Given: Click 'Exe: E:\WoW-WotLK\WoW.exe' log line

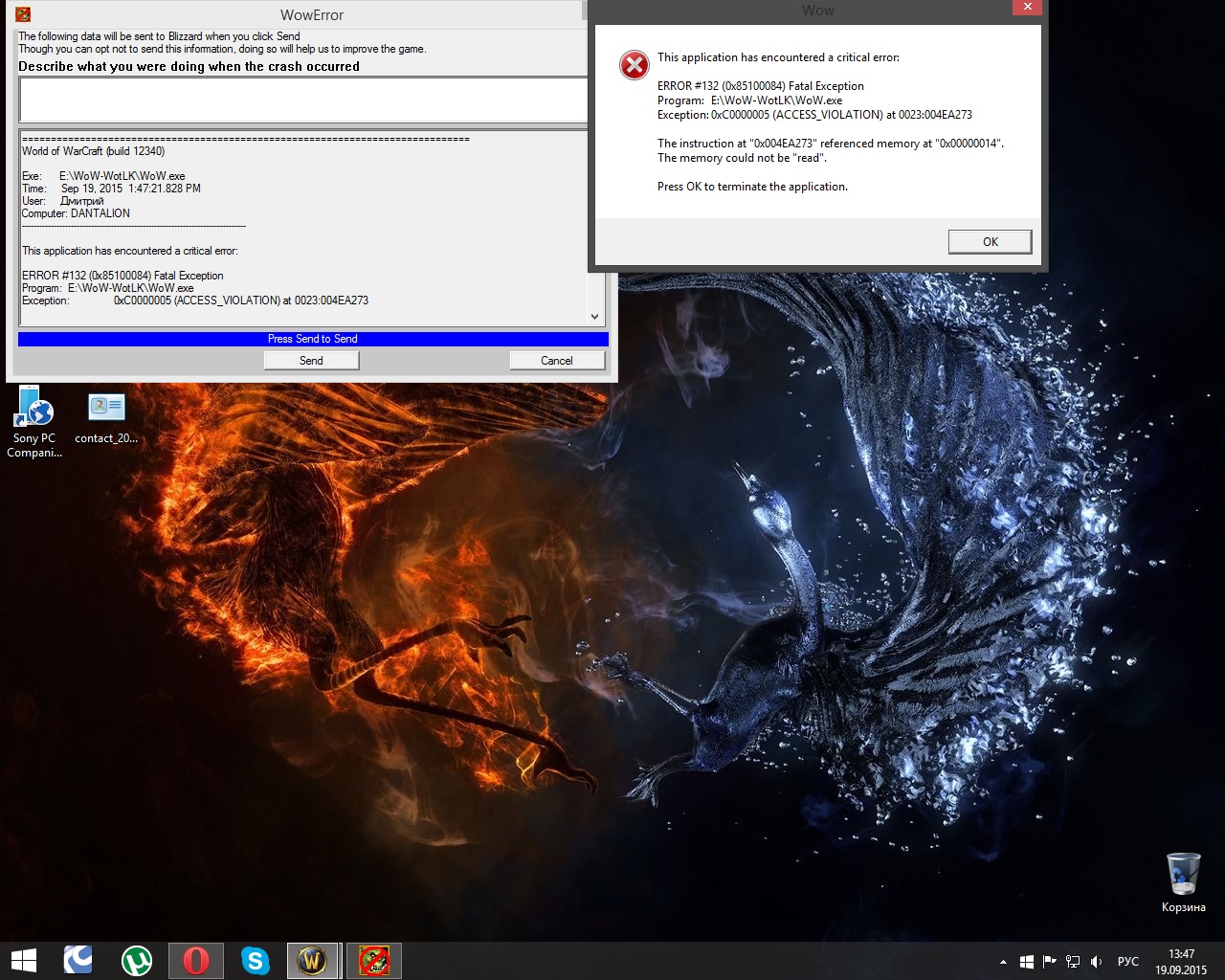Looking at the screenshot, I should pyautogui.click(x=103, y=176).
